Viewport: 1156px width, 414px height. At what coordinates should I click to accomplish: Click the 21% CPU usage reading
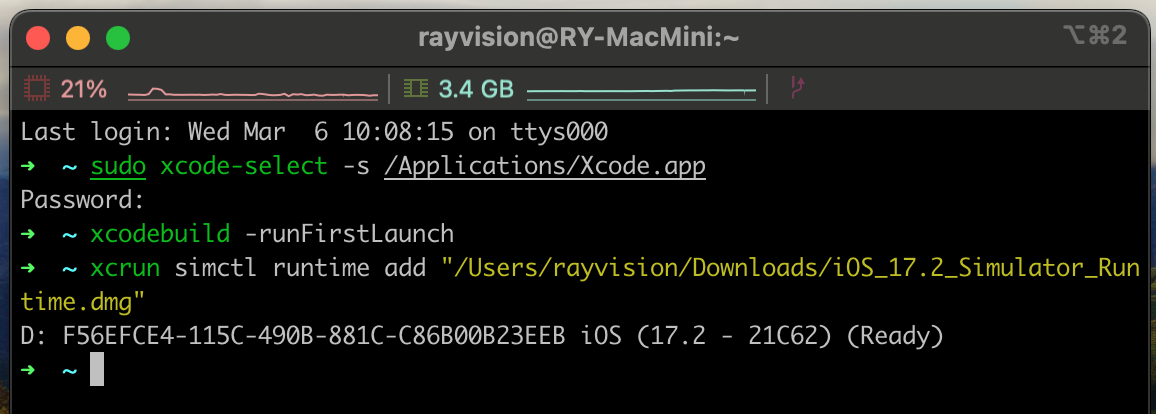83,89
